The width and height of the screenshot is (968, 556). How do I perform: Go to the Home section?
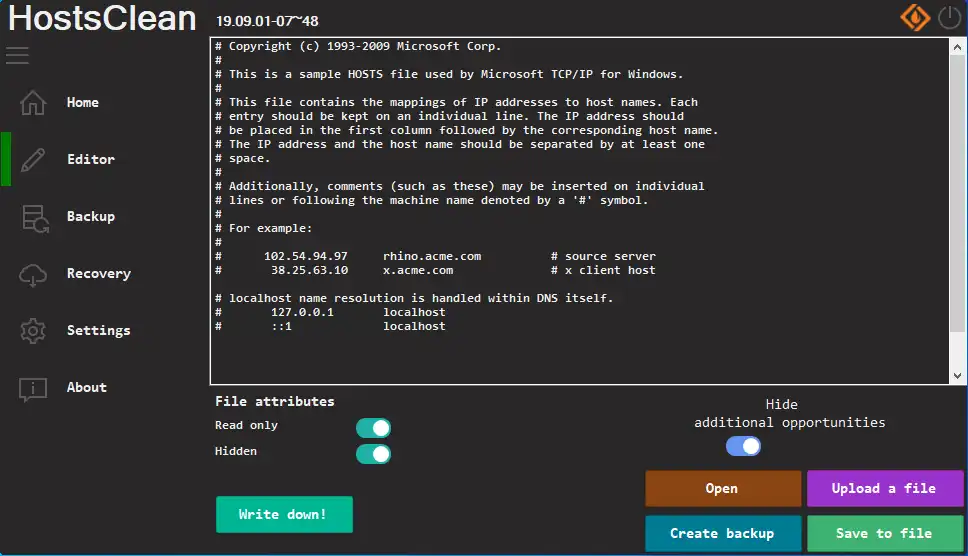[83, 102]
